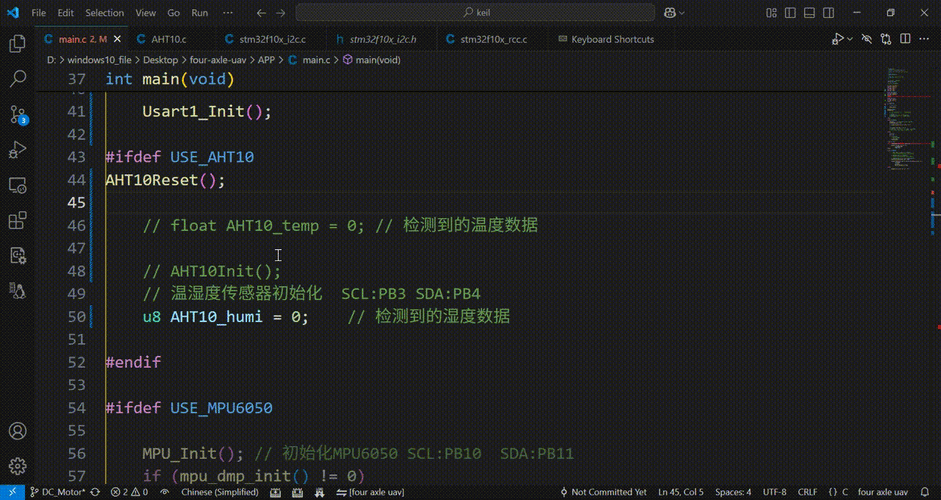Open the Edit menu
This screenshot has width=941, height=500.
click(65, 13)
